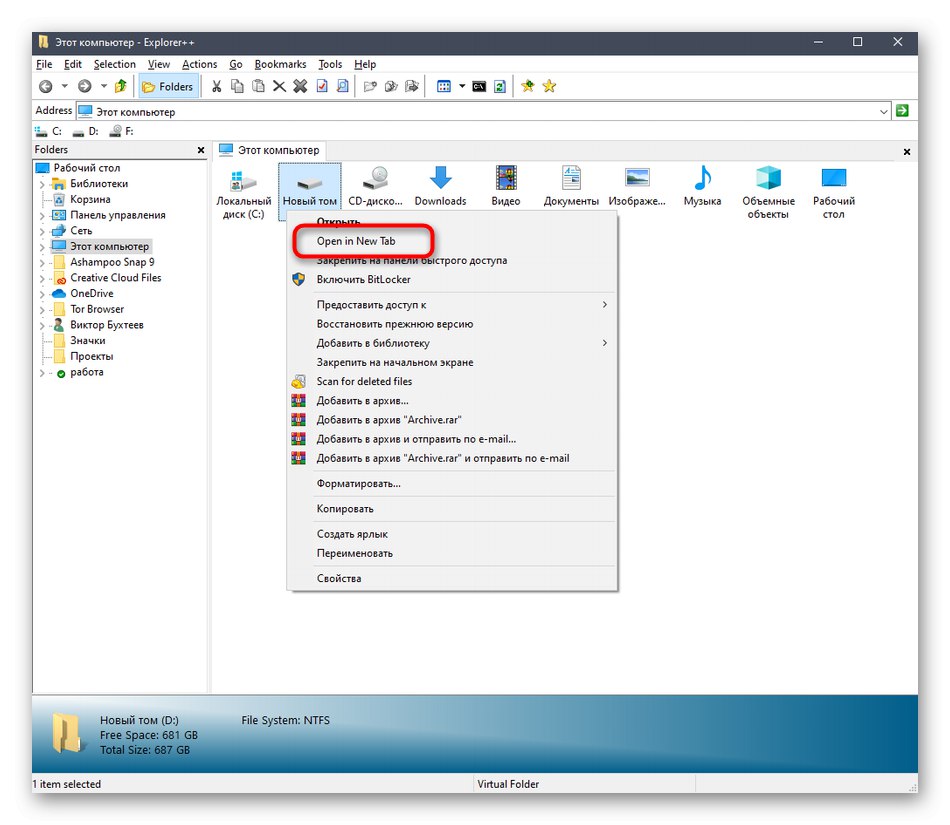Click the green Refresh icon
This screenshot has height=825, width=950.
pos(499,87)
